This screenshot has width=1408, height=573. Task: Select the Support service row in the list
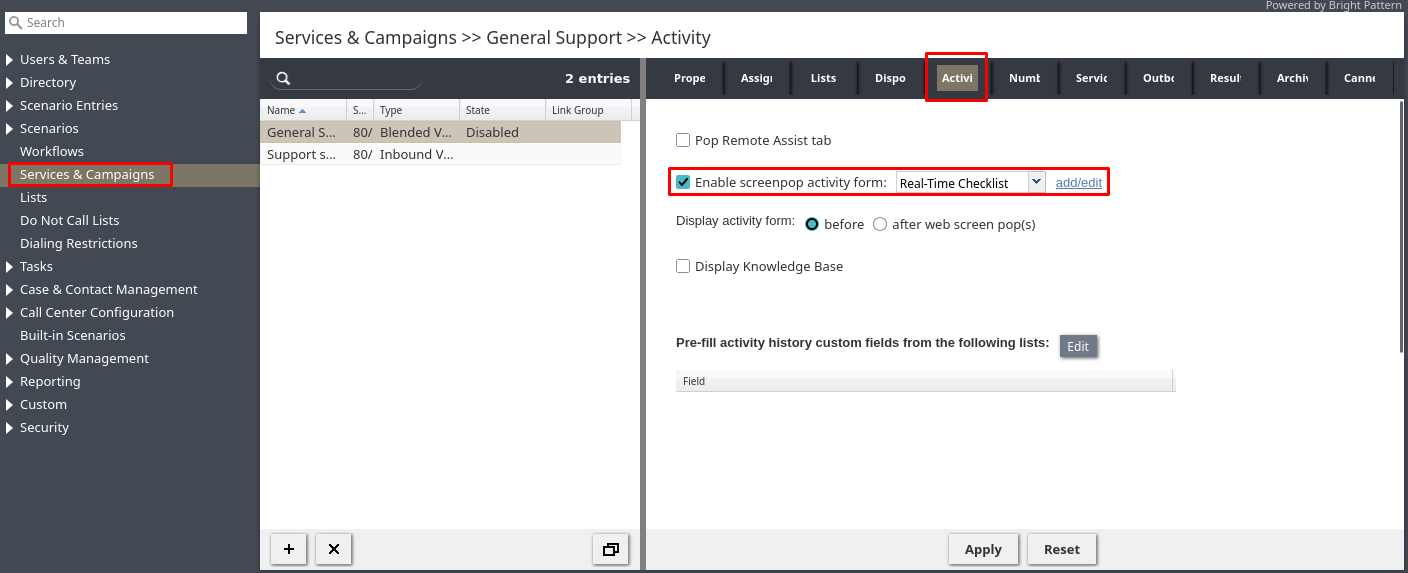coord(302,155)
